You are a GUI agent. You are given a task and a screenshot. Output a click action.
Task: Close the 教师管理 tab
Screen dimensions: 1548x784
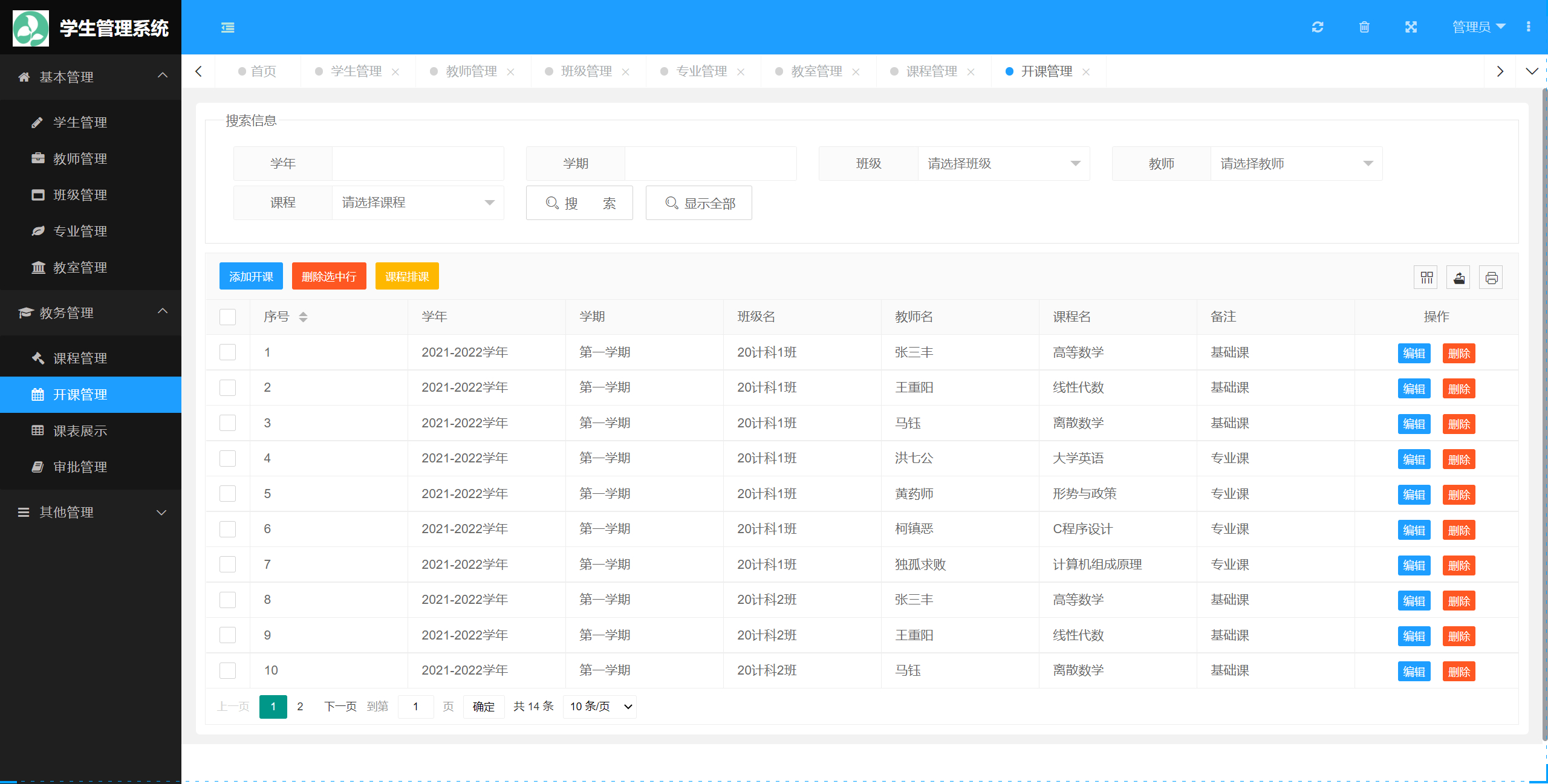510,72
